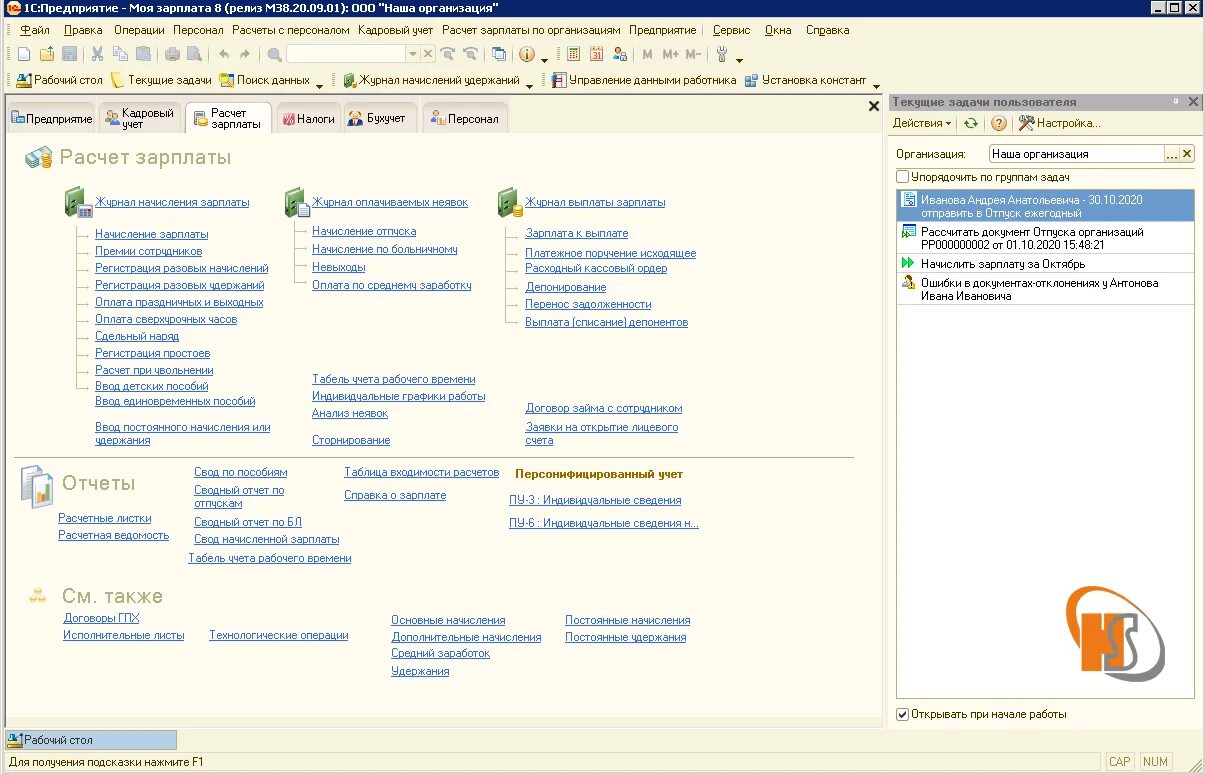Click the wrench tools toolbar icon

[x=722, y=54]
